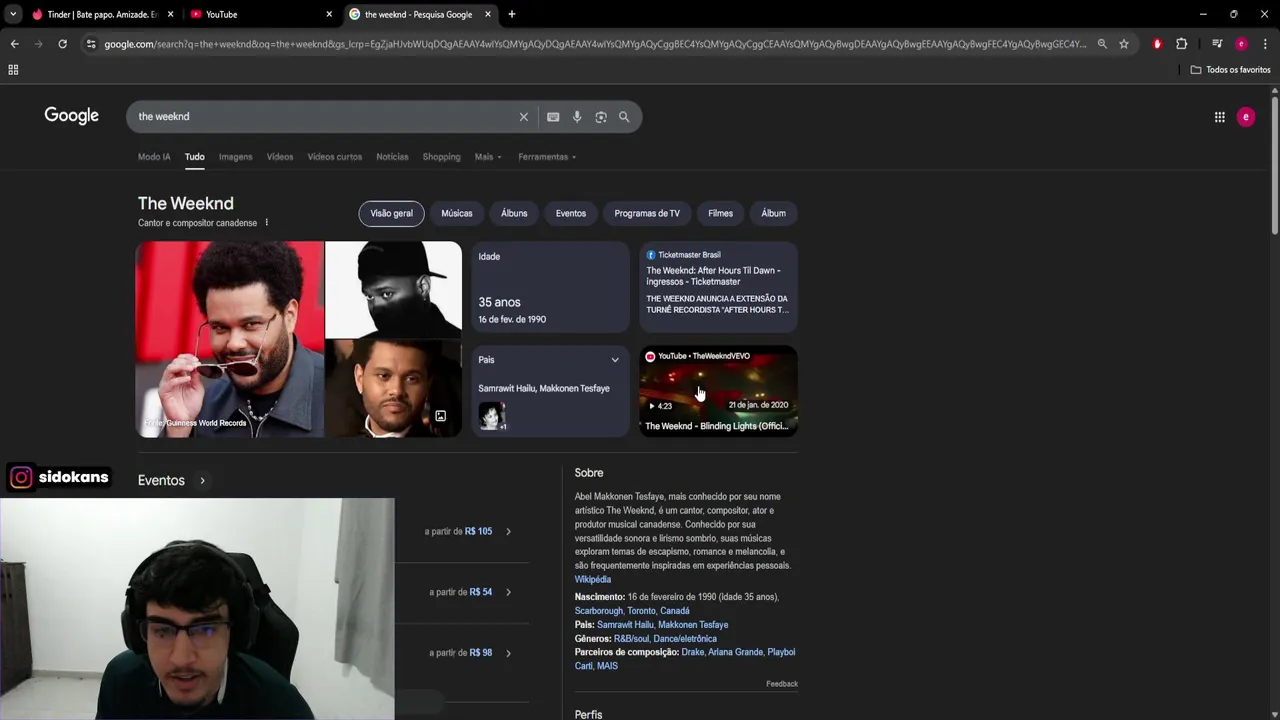Select the Modo IA search tab
The height and width of the screenshot is (720, 1280).
tap(154, 157)
